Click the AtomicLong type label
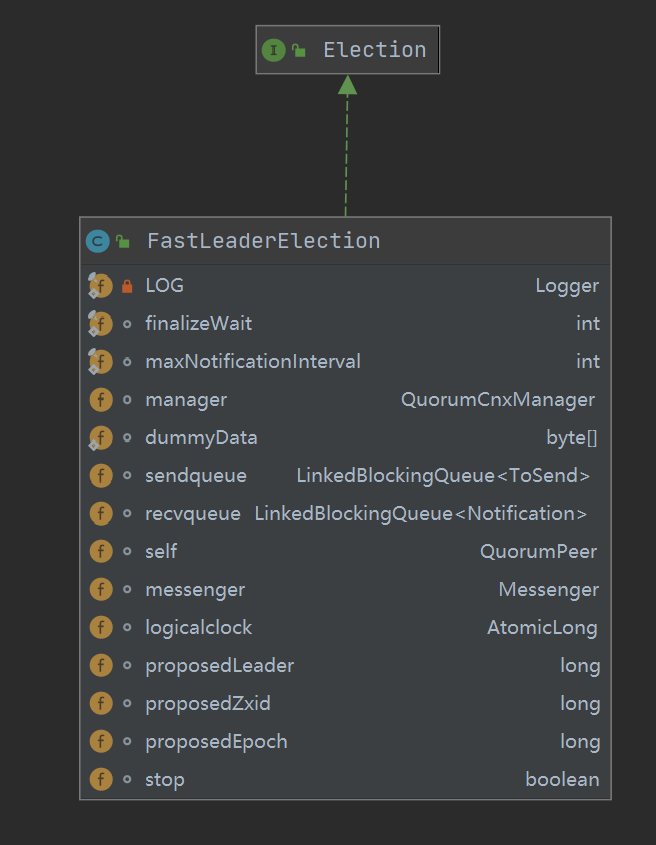 click(542, 628)
